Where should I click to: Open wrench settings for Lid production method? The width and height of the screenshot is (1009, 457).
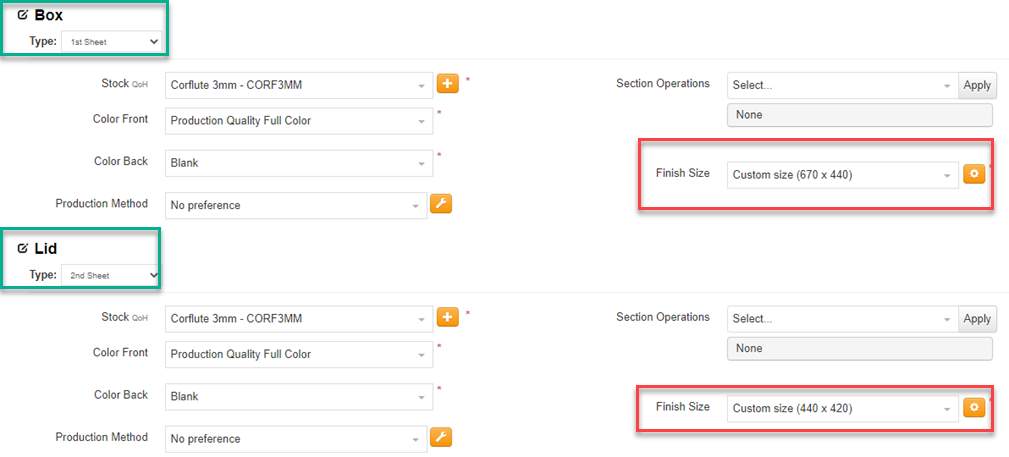[440, 437]
